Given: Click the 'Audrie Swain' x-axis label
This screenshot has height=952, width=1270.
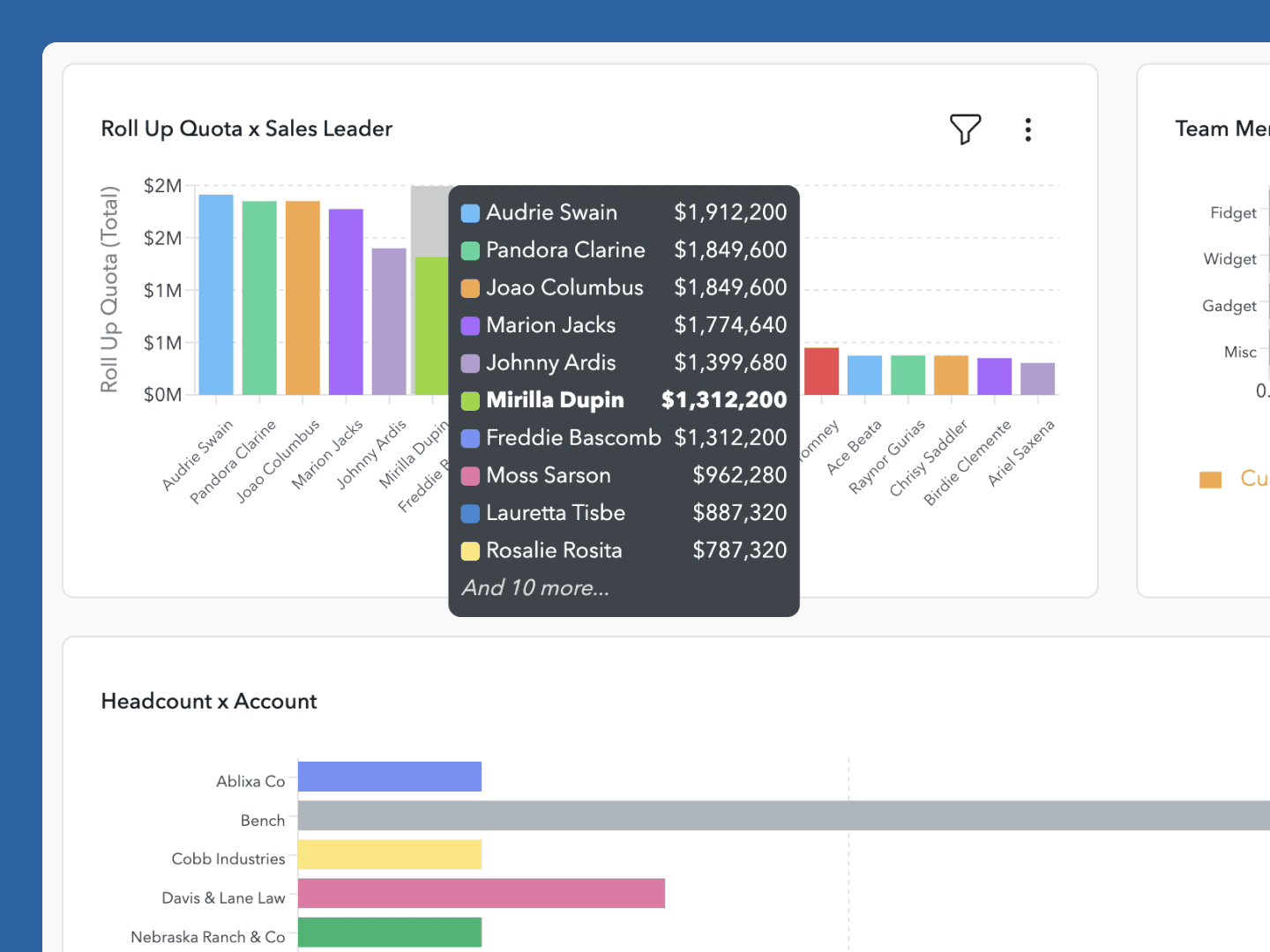Looking at the screenshot, I should click(x=198, y=455).
